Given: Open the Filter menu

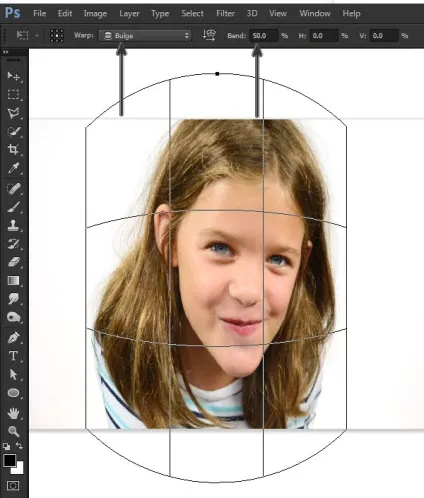Looking at the screenshot, I should (x=225, y=14).
